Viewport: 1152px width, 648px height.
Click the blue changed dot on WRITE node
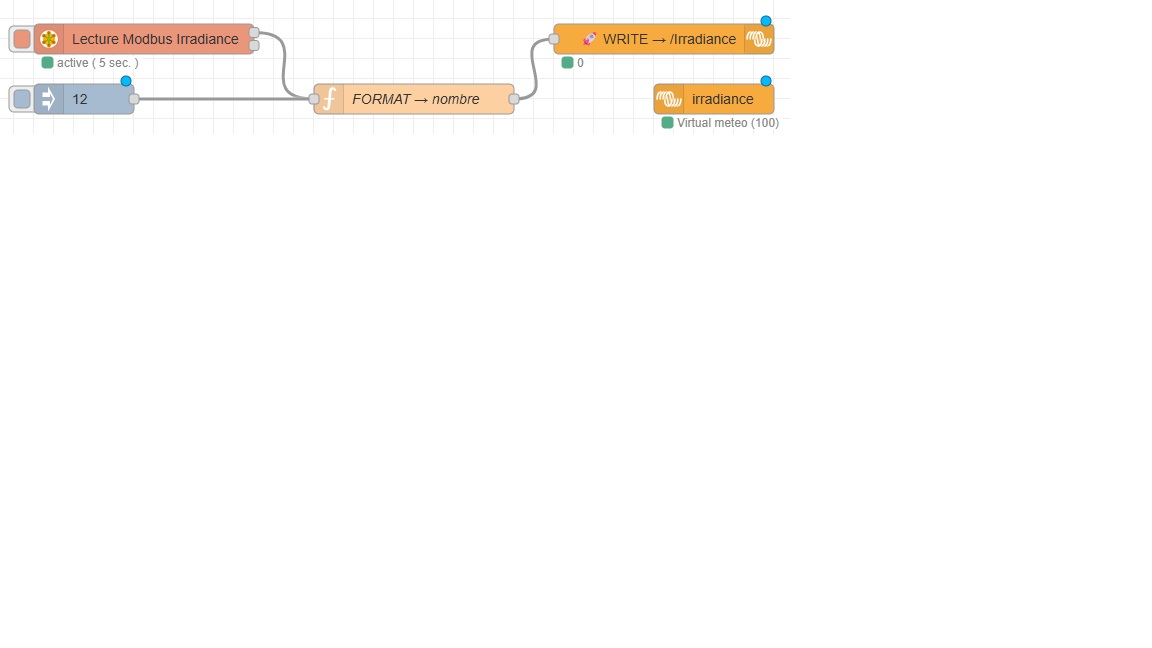(x=766, y=21)
